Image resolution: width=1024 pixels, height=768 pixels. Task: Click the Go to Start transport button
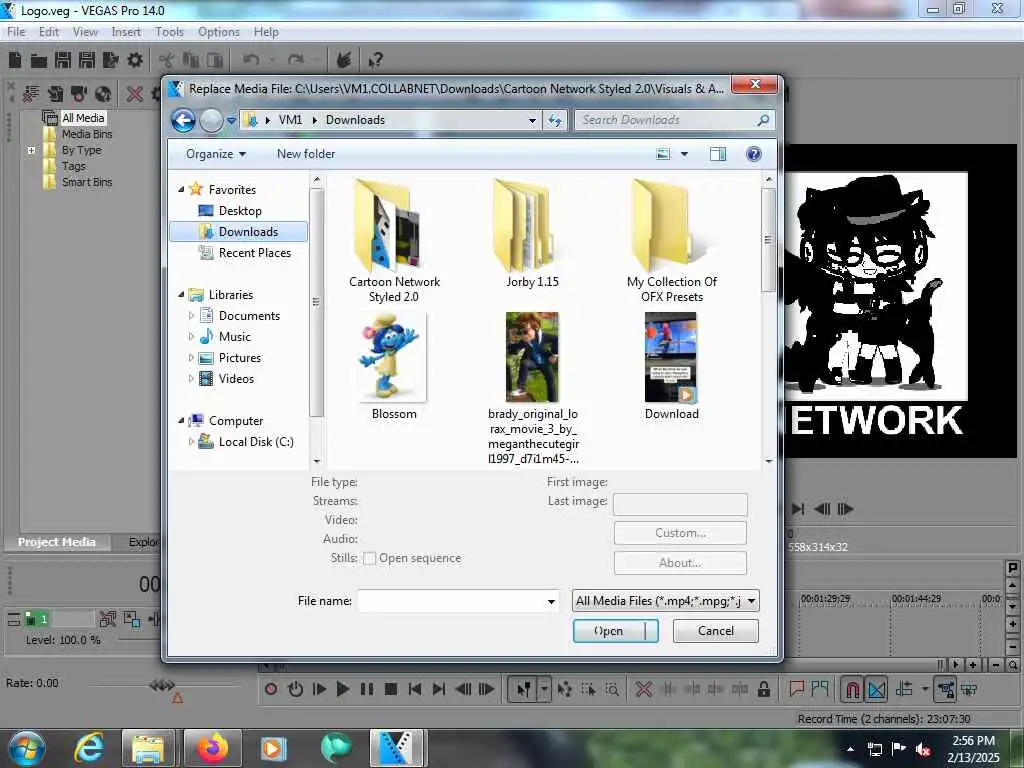415,689
